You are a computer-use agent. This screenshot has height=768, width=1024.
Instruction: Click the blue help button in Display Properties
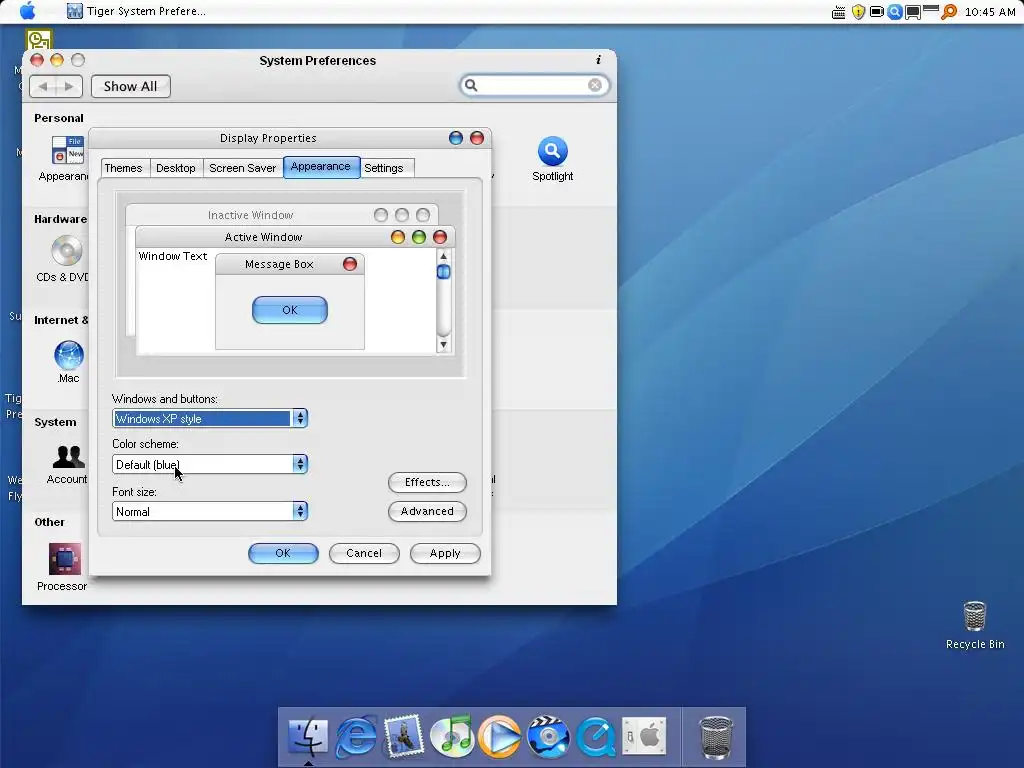[456, 138]
